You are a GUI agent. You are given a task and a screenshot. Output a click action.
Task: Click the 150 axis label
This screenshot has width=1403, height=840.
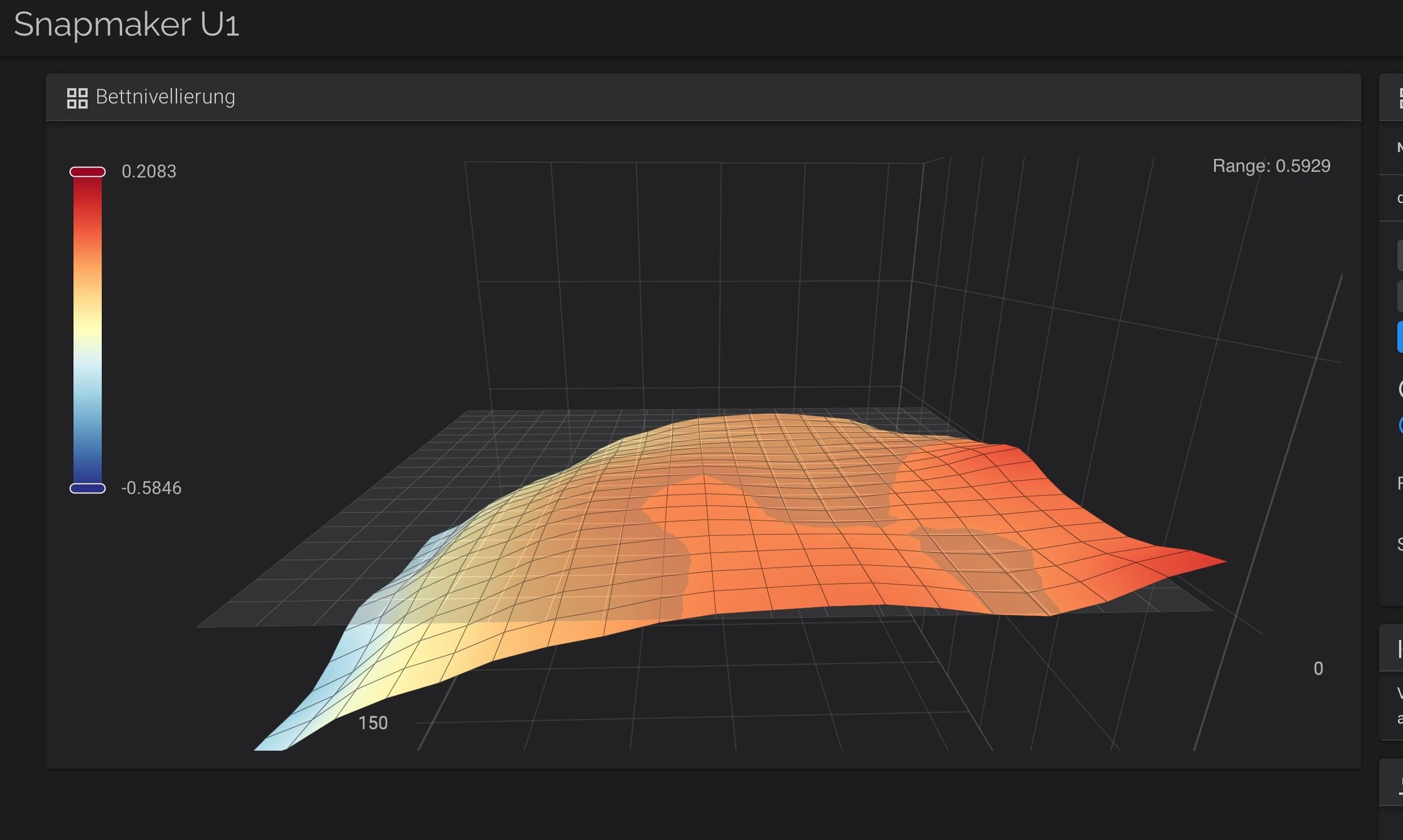point(373,723)
